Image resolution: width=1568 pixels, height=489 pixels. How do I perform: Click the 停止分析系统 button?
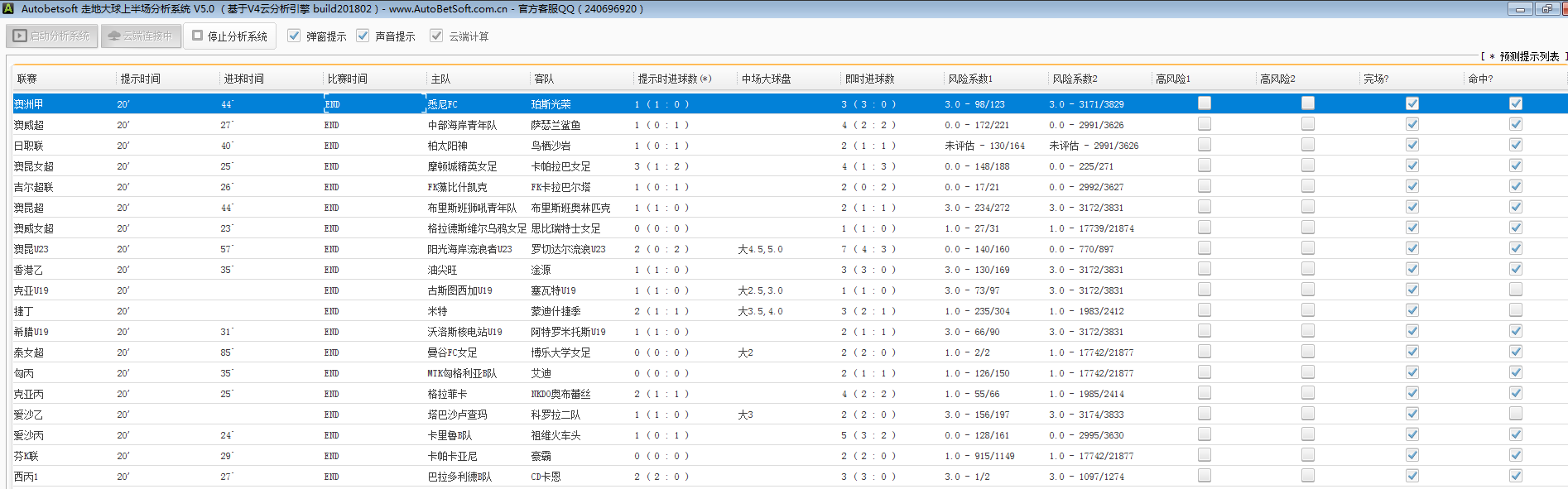[229, 36]
